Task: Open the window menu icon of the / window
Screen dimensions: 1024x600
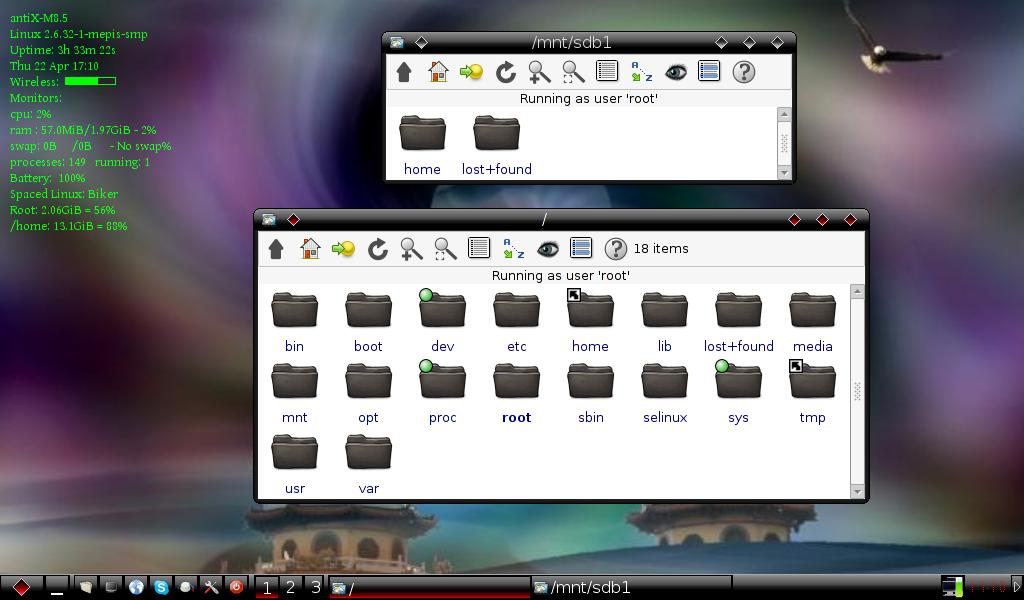Action: (x=269, y=219)
